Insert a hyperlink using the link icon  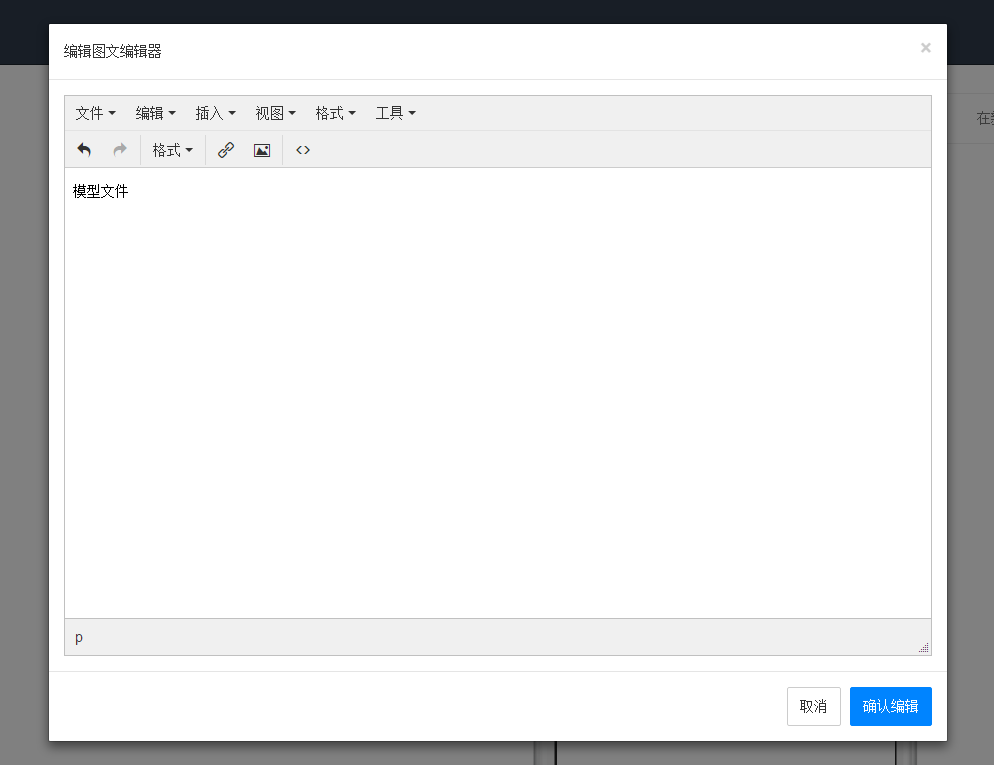226,150
